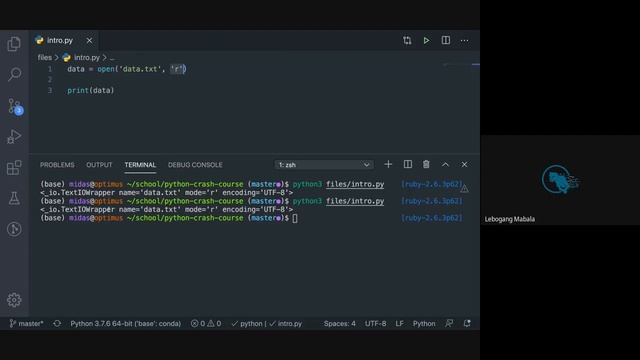Click the master branch indicator

[x=26, y=323]
